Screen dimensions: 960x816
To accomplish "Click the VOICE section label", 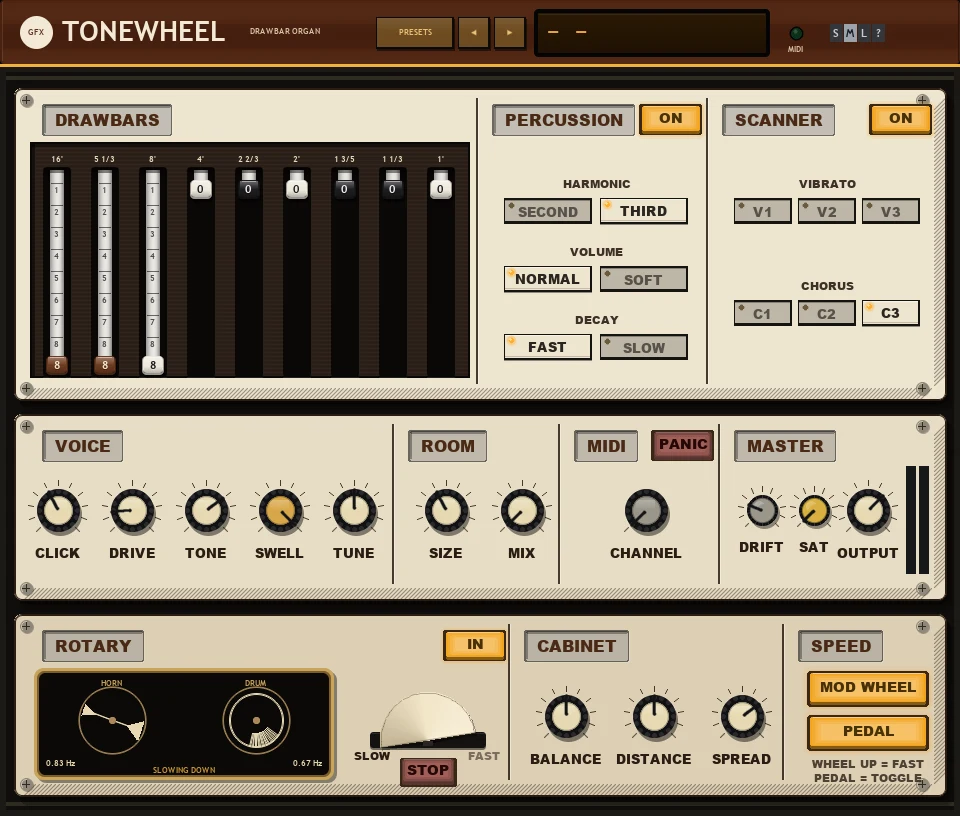I will (83, 446).
